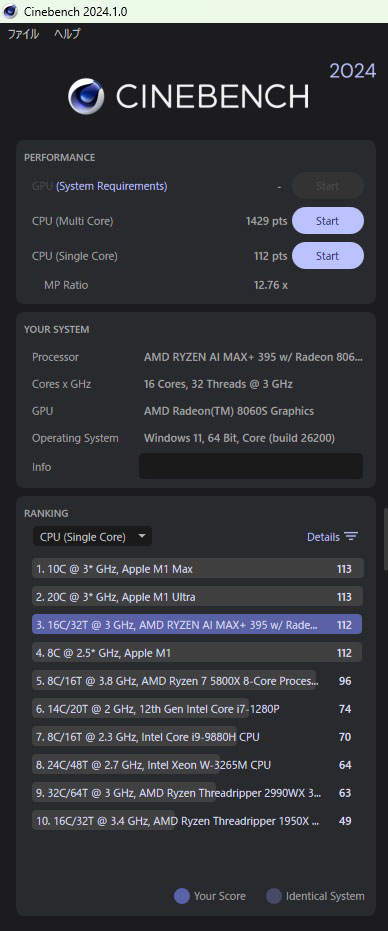Select ranking entry Apple M1 Max
This screenshot has height=931, width=388.
[x=197, y=569]
